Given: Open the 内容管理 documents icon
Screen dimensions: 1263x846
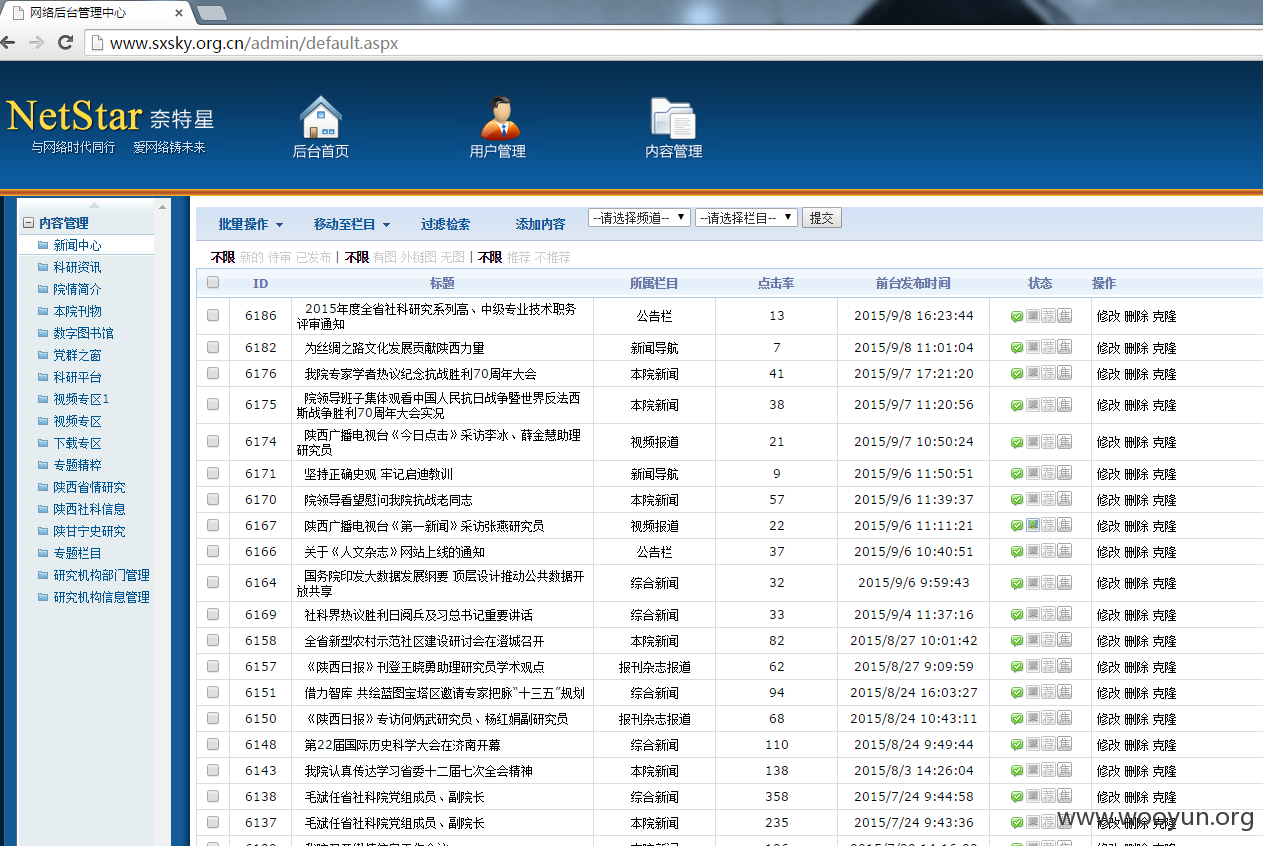Looking at the screenshot, I should [x=673, y=117].
